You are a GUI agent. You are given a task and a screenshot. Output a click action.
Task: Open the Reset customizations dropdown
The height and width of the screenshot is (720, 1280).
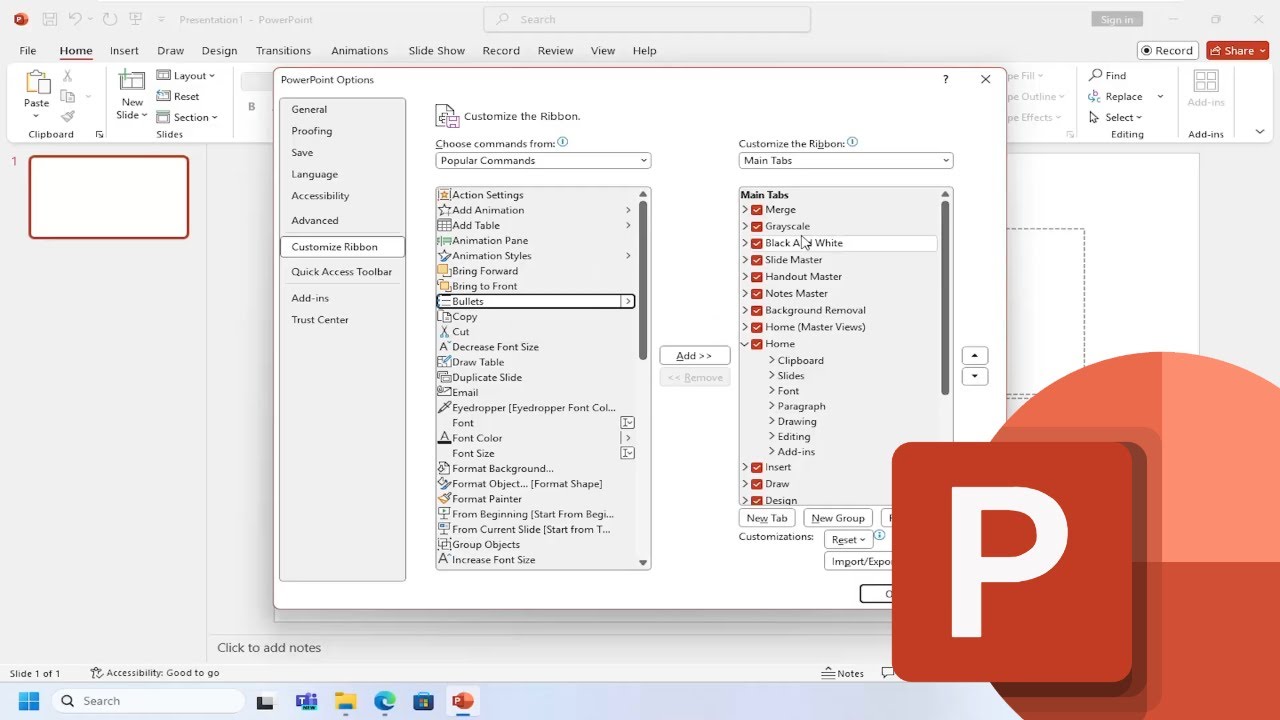848,540
